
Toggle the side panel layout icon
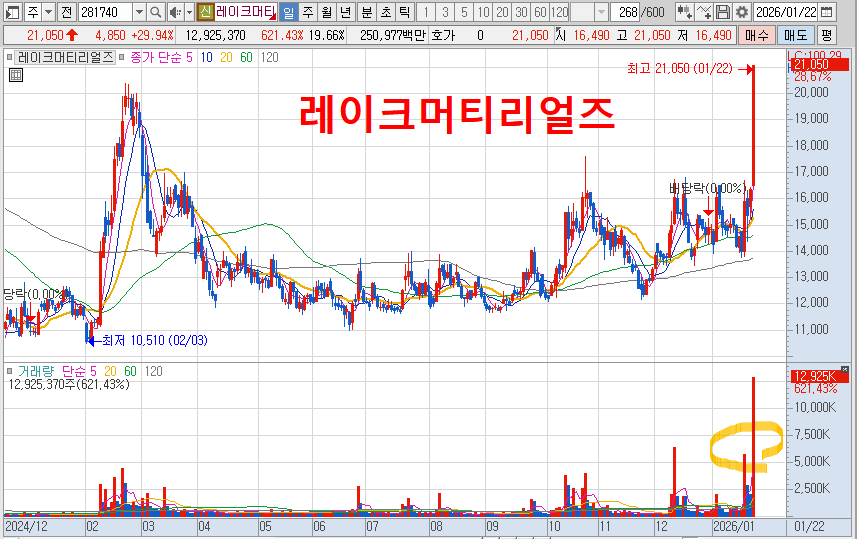click(13, 11)
